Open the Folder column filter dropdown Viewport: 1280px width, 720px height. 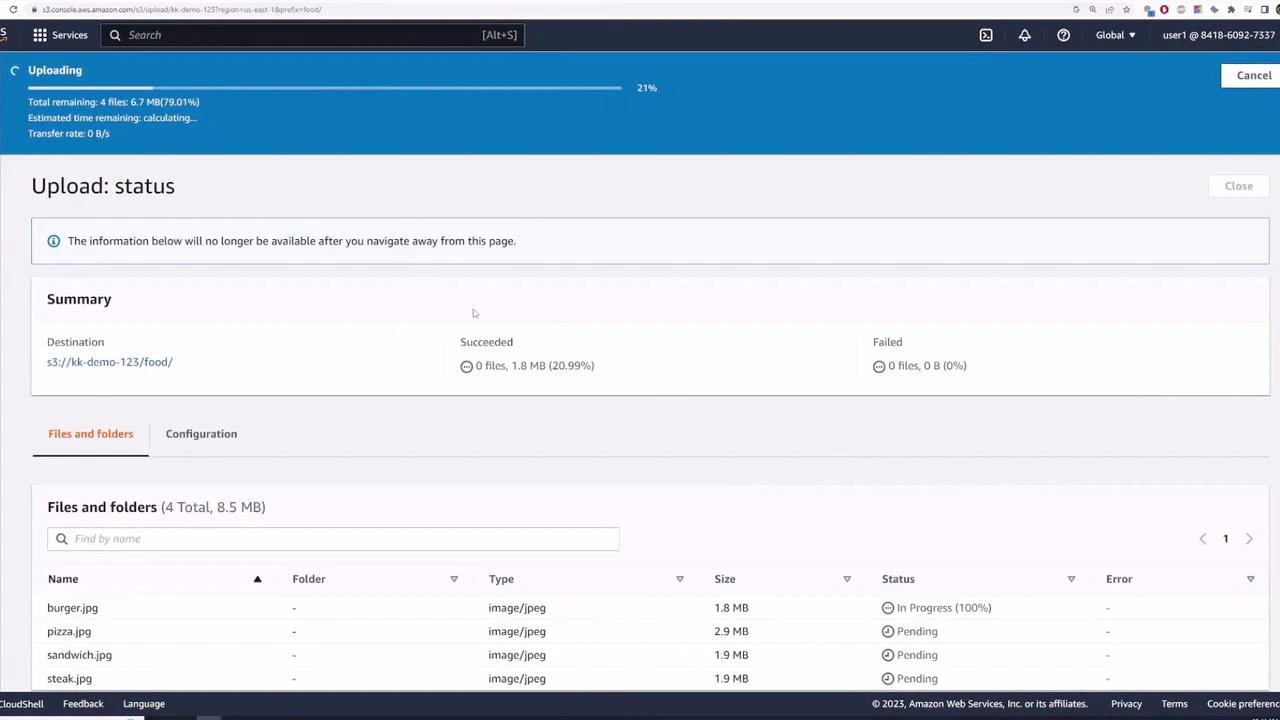pyautogui.click(x=453, y=578)
